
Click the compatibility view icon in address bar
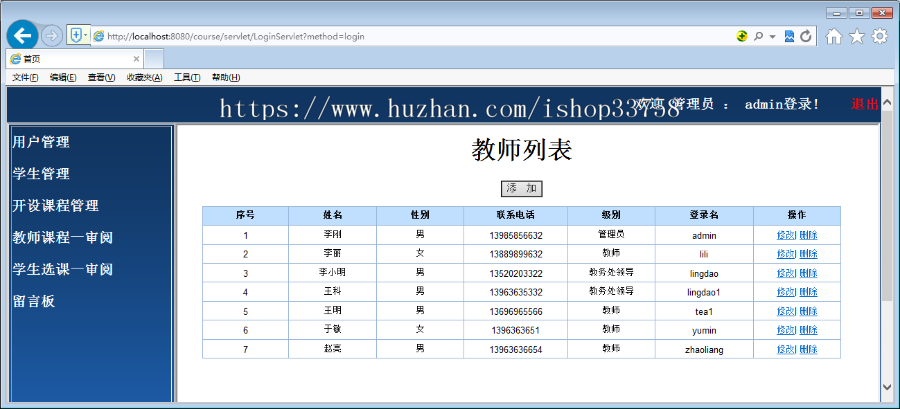pyautogui.click(x=742, y=36)
